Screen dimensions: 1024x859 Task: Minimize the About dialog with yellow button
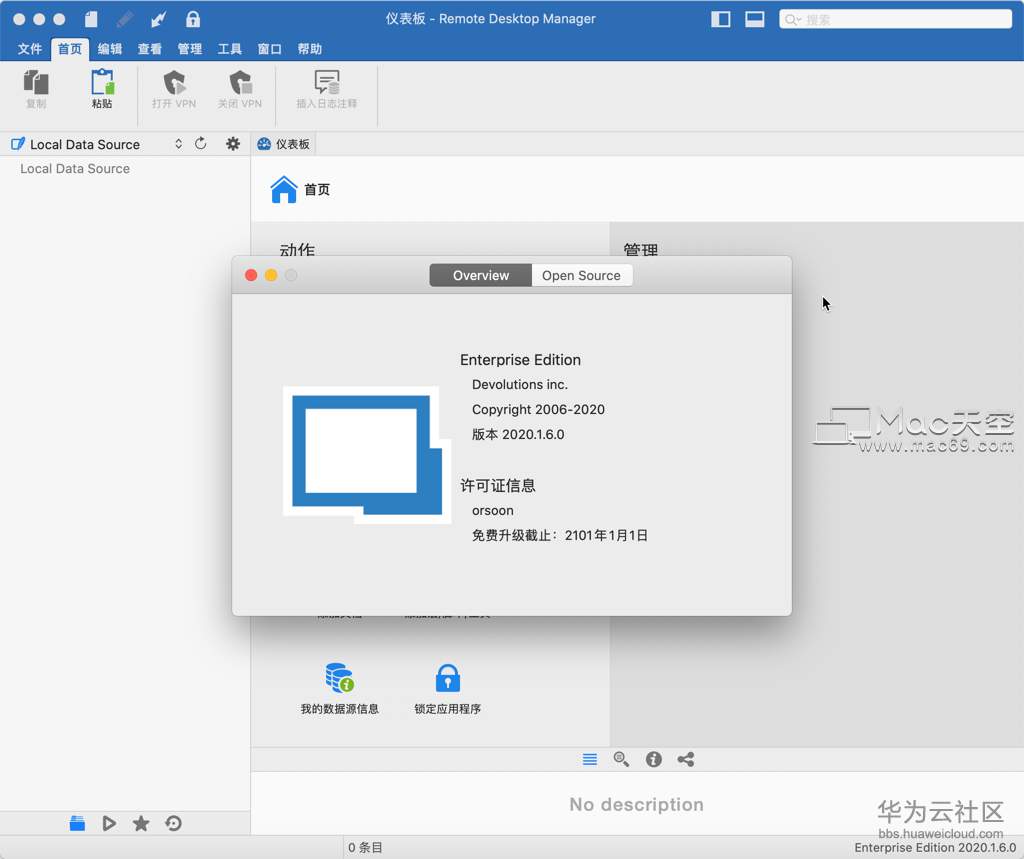pos(271,275)
